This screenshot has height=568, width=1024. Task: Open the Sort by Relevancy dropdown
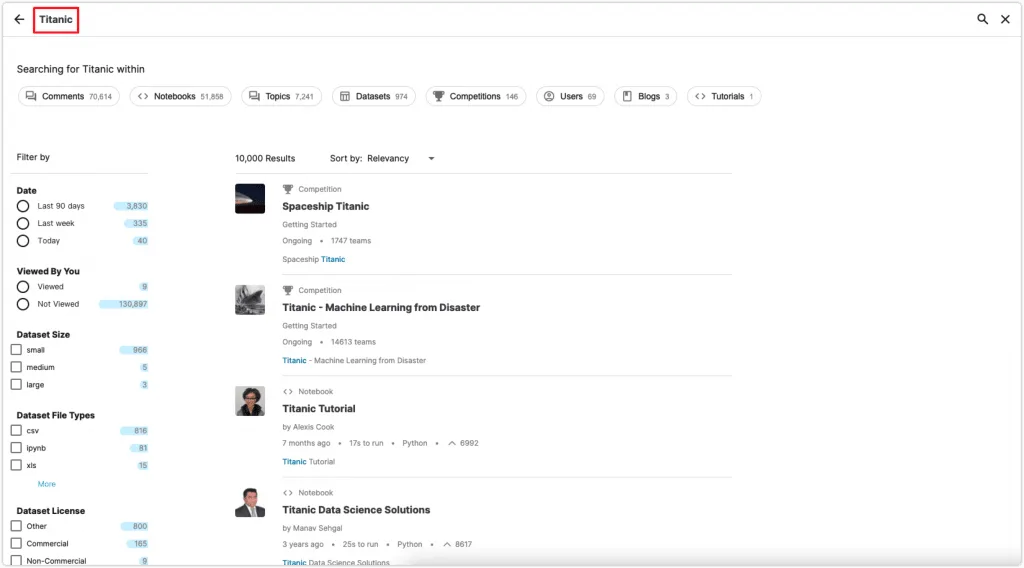[x=383, y=159]
